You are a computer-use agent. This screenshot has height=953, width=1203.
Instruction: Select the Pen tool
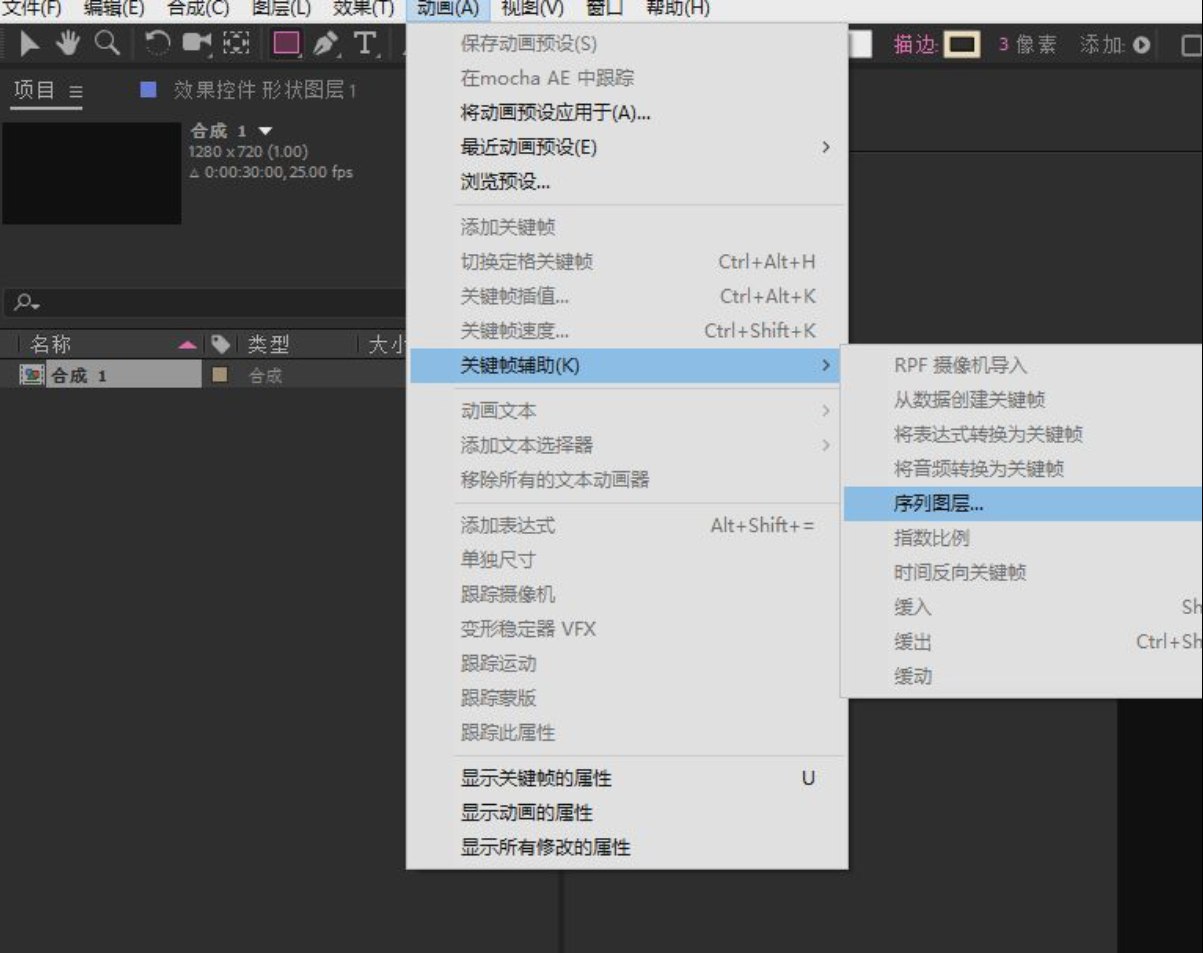(324, 45)
